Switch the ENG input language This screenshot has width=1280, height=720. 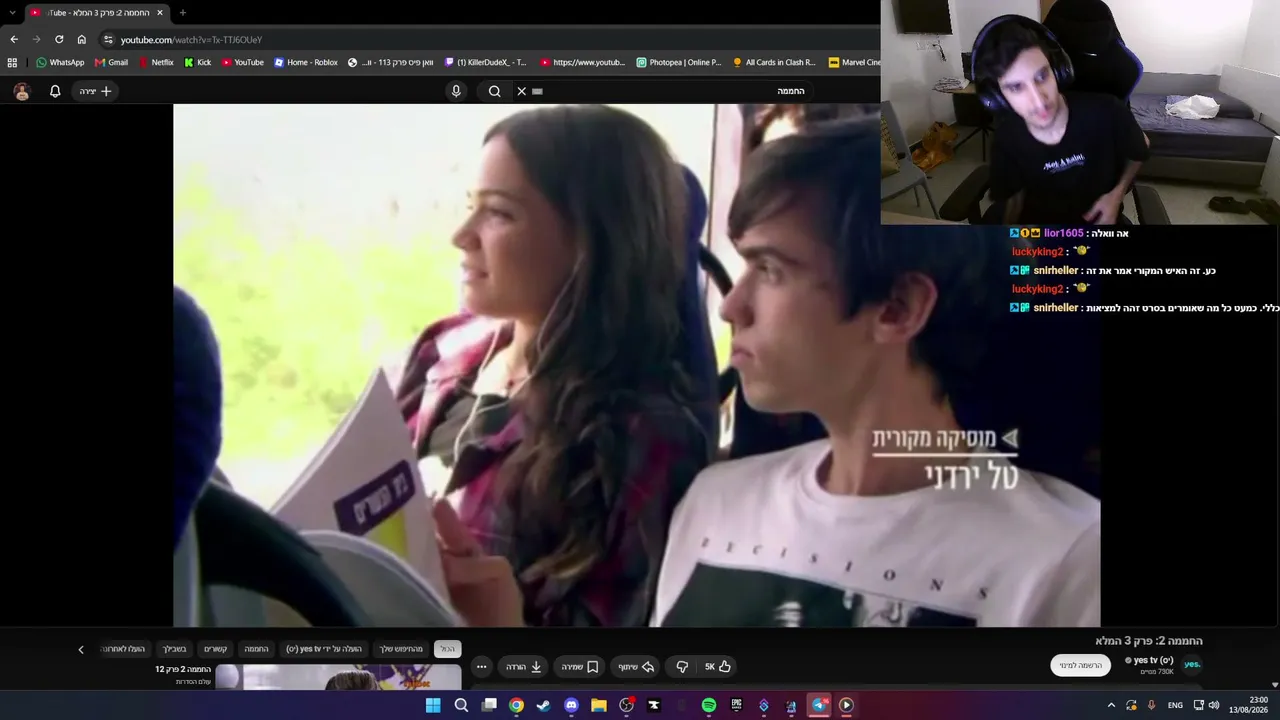coord(1175,705)
